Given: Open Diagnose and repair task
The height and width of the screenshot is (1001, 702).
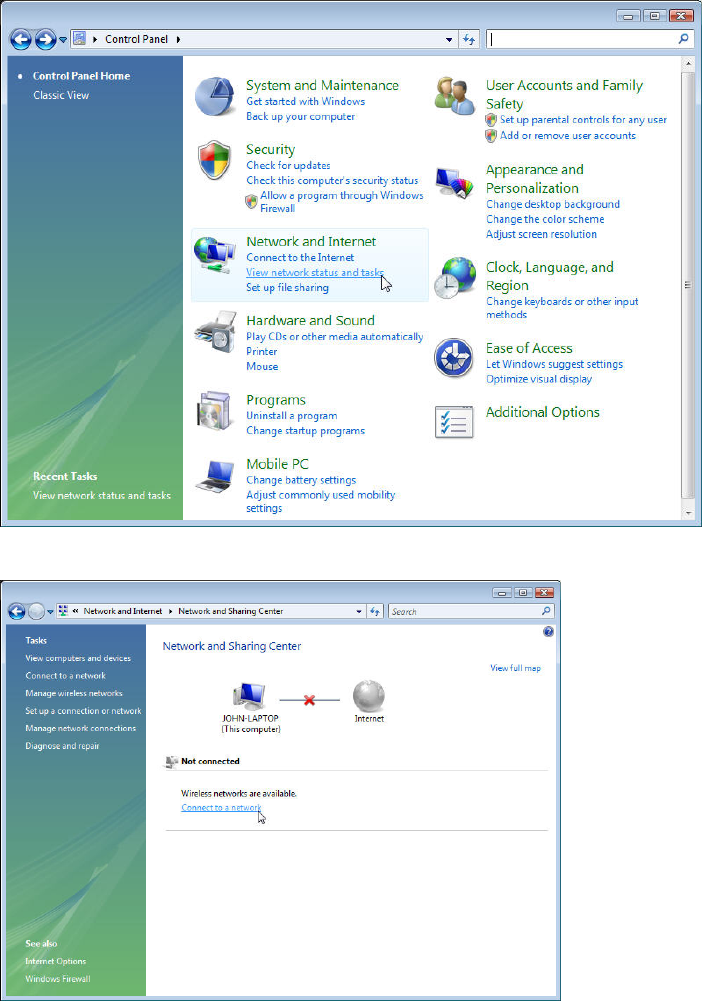Looking at the screenshot, I should [63, 746].
